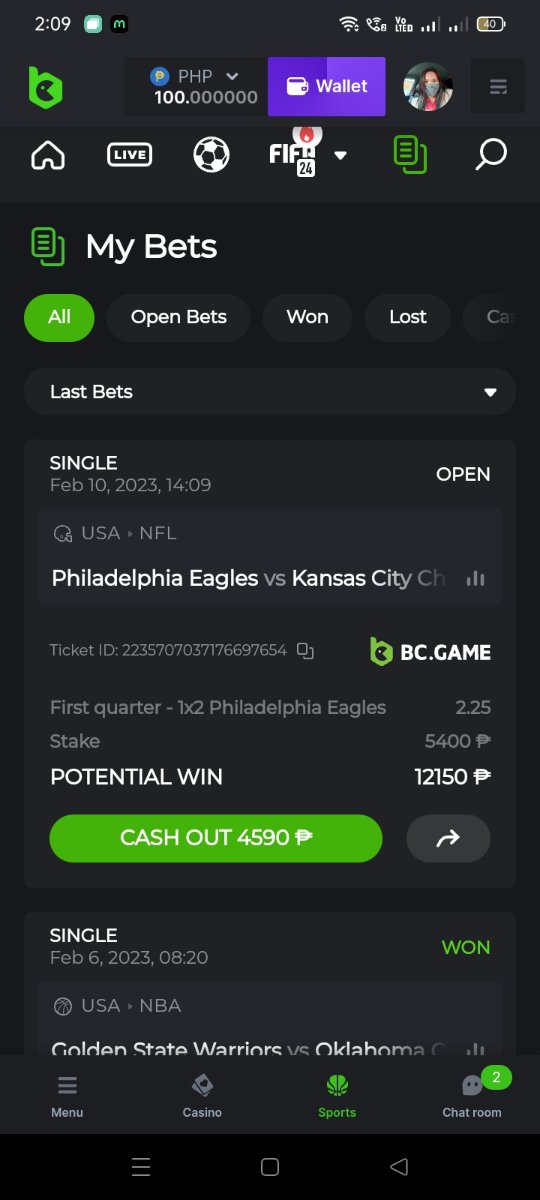This screenshot has height=1200, width=540.
Task: Expand the FIFA 24 dropdown arrow
Action: pyautogui.click(x=340, y=155)
